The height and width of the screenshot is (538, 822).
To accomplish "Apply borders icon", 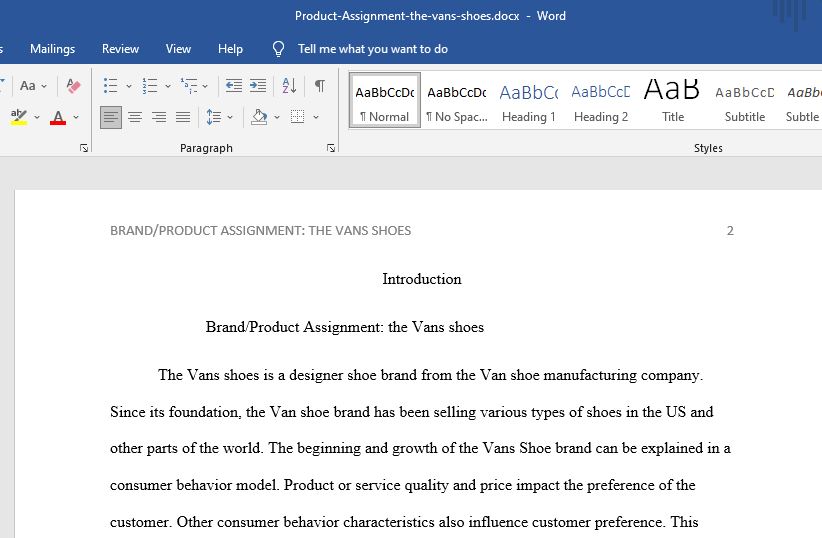I will [x=297, y=117].
